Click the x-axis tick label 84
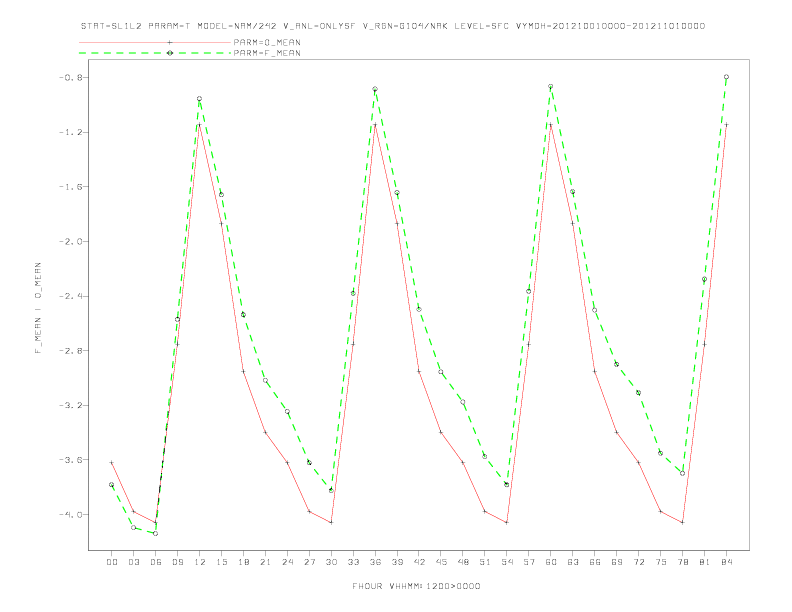The height and width of the screenshot is (612, 792). [726, 562]
